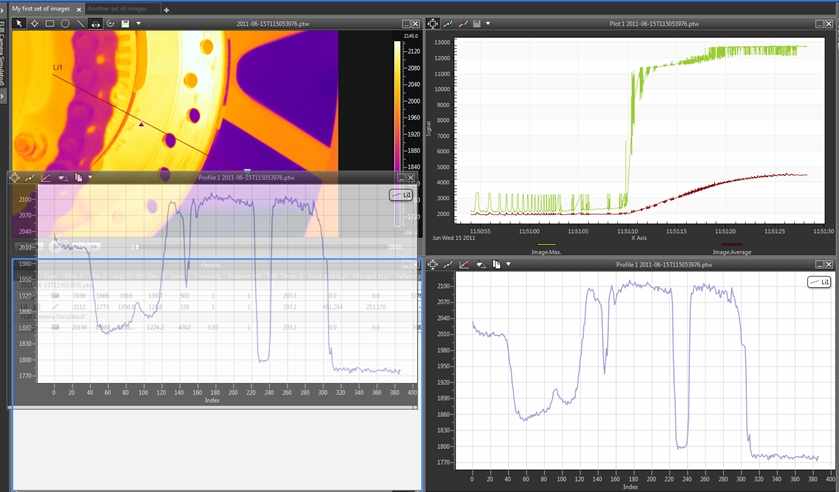
Task: Toggle the Li1 legend in floating profile
Action: coord(401,195)
